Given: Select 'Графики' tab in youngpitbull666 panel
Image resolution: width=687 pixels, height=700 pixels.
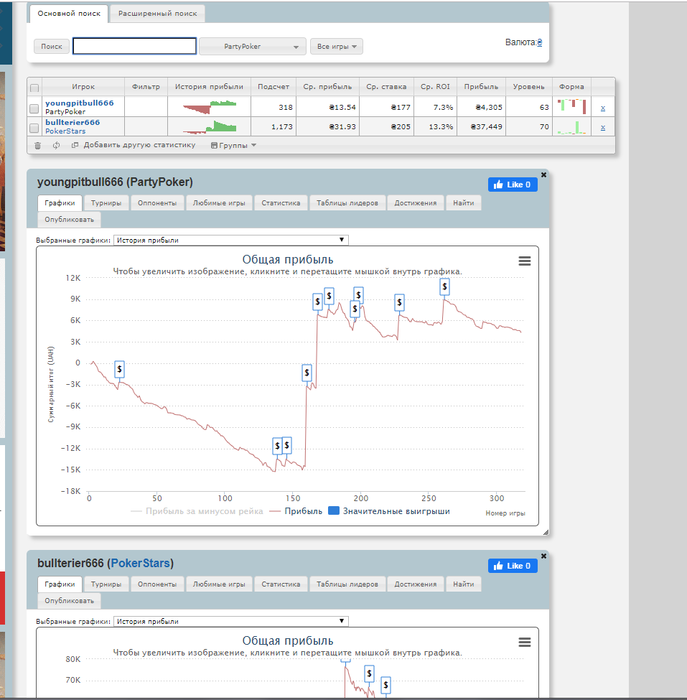Looking at the screenshot, I should 60,203.
